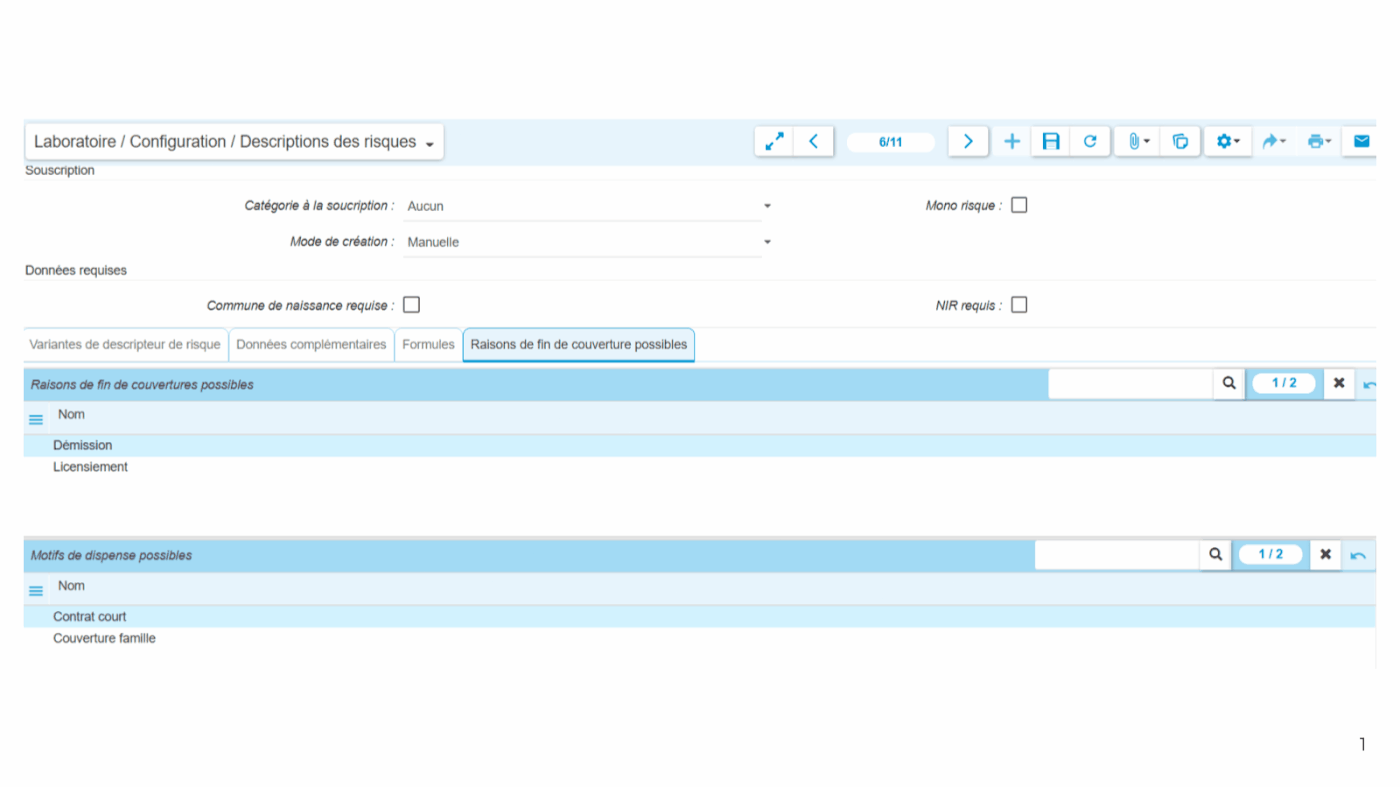Reload the record with refresh icon
Screen dimensions: 1400x787
click(1090, 142)
